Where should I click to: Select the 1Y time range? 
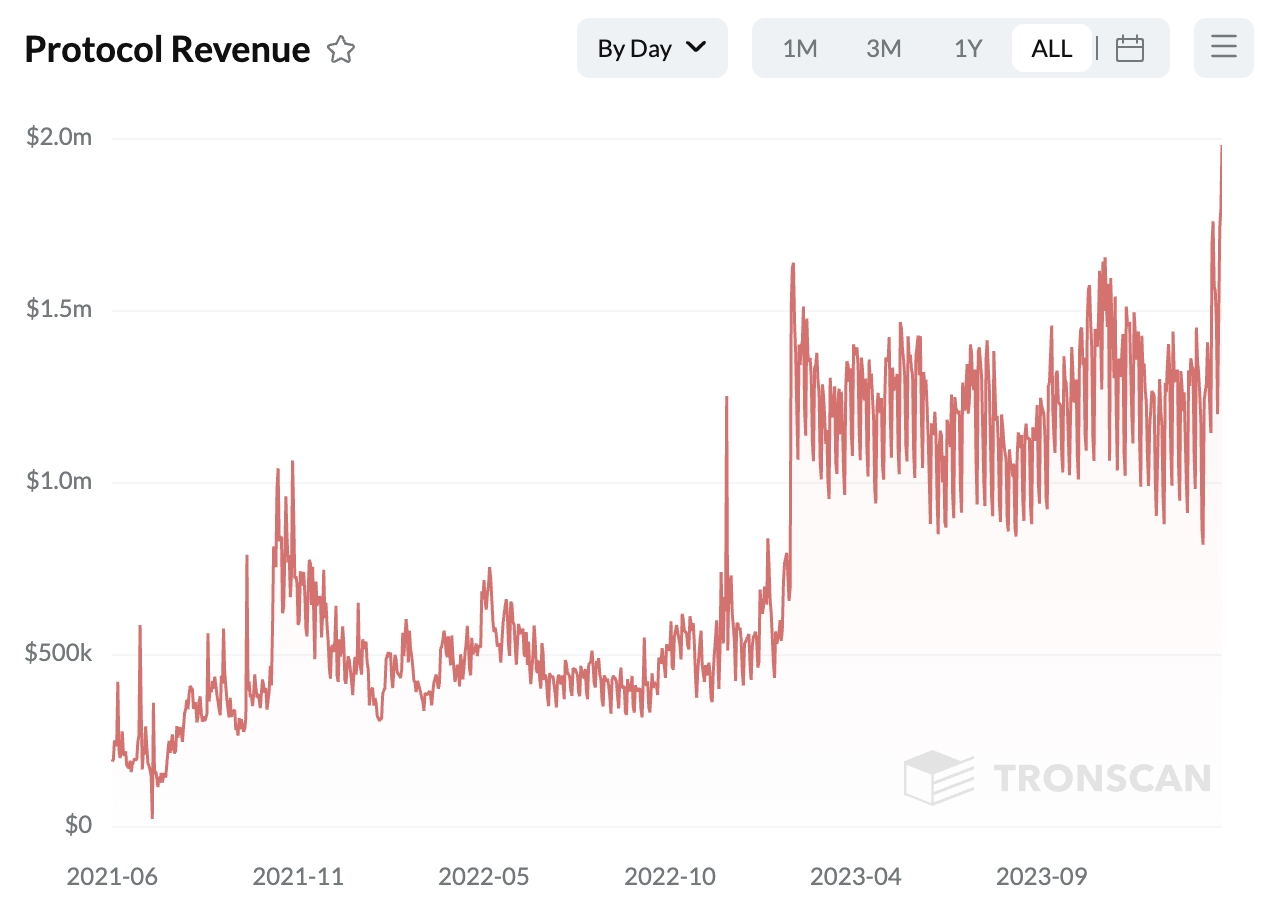968,48
